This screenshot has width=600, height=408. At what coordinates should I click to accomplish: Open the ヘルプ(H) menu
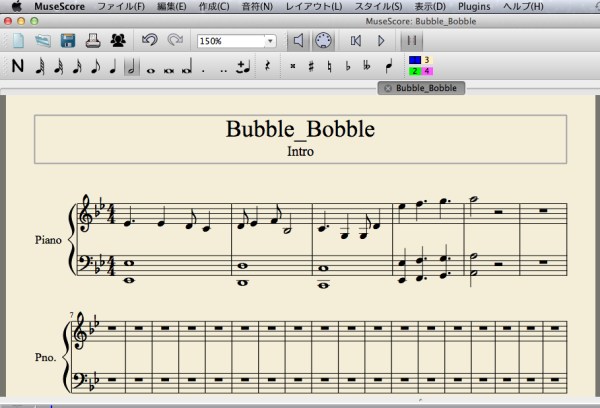tap(523, 7)
